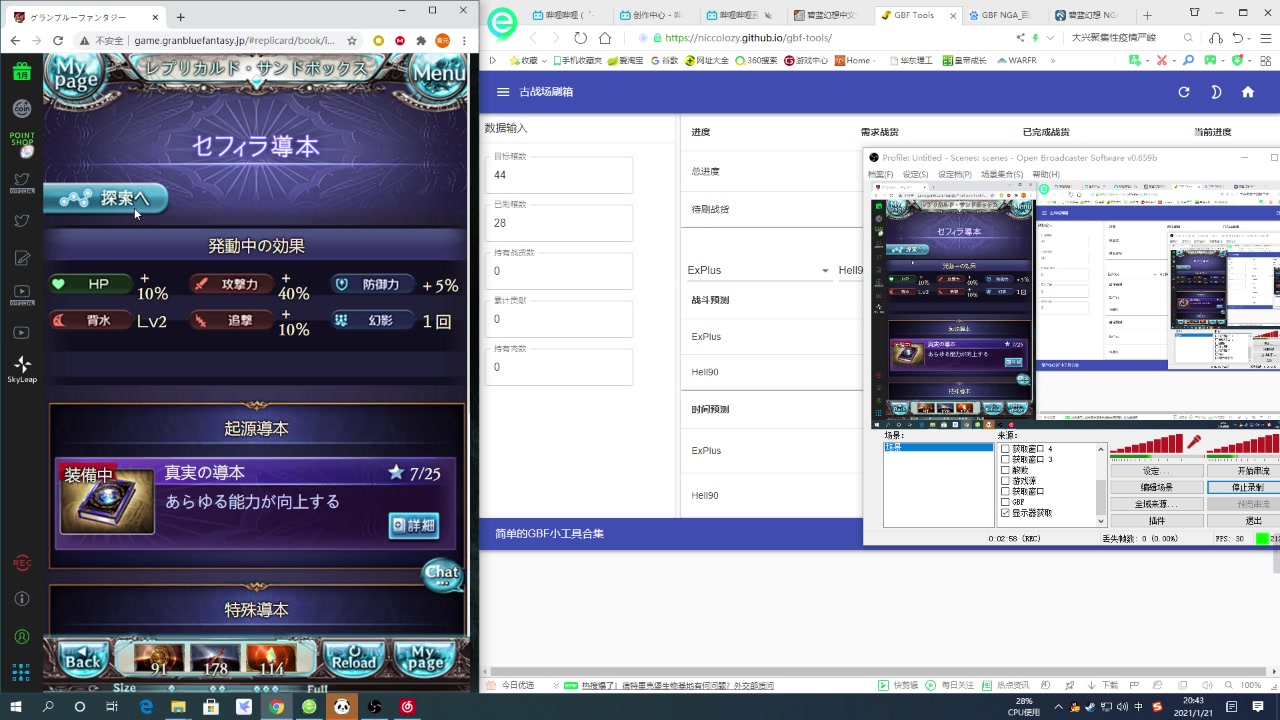This screenshot has width=1280, height=720.
Task: Open the 网址大全 bookmark
Action: click(706, 60)
